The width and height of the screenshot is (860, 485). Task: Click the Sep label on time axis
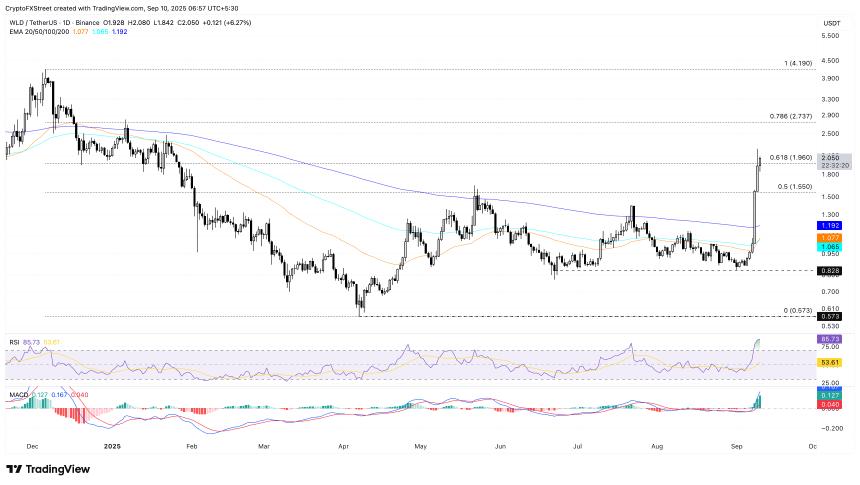[x=737, y=447]
